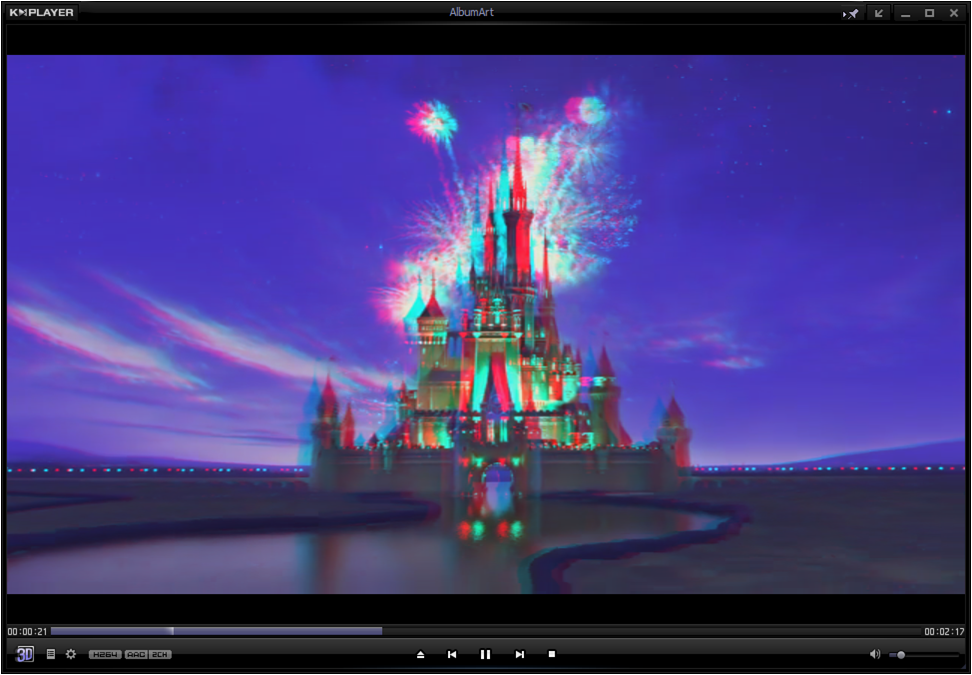This screenshot has height=675, width=972.
Task: Click the 2CH audio channel badge
Action: (x=159, y=655)
